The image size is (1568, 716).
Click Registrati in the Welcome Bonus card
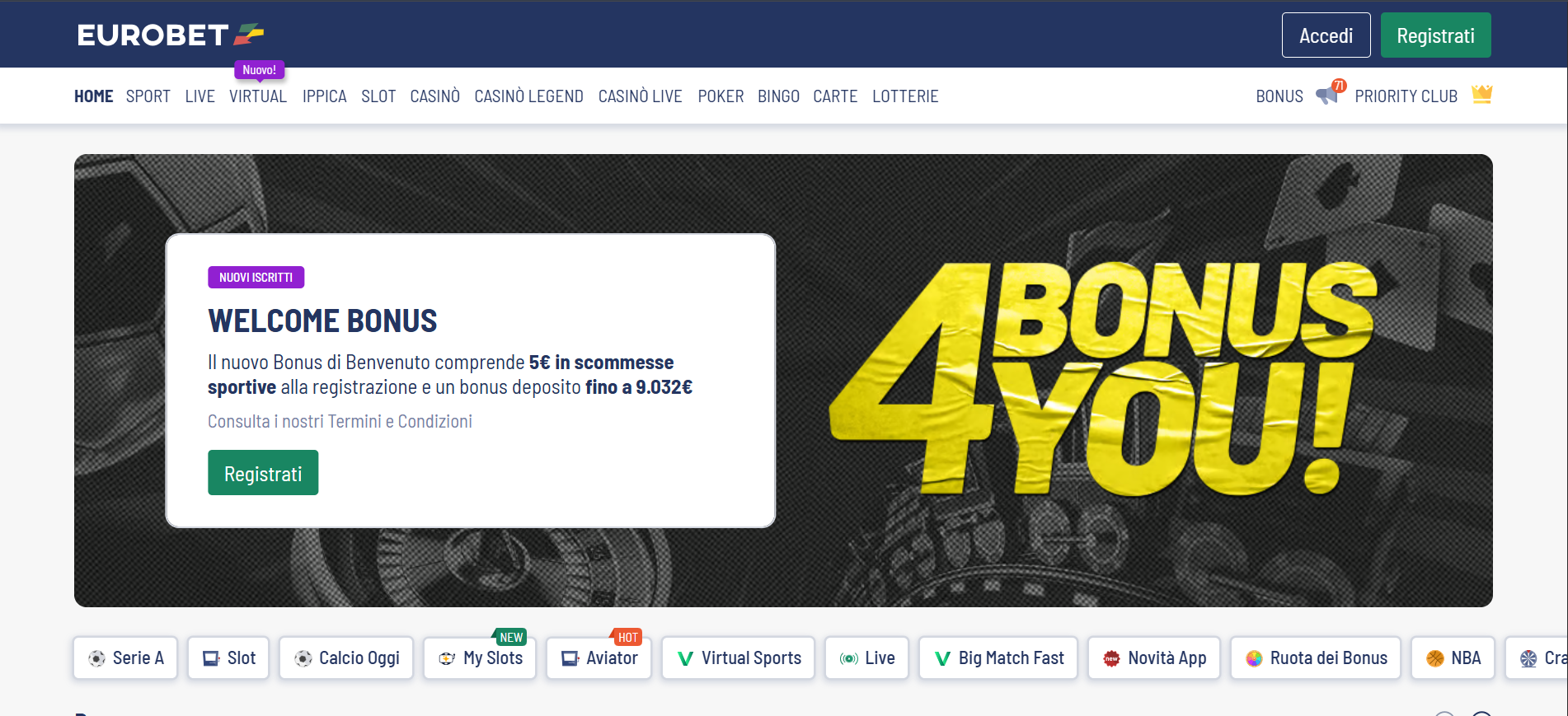coord(263,473)
